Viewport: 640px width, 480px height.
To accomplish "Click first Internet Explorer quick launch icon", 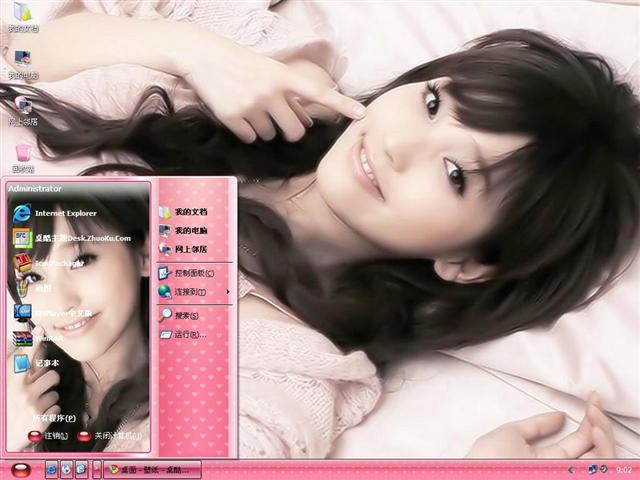I will [x=51, y=470].
